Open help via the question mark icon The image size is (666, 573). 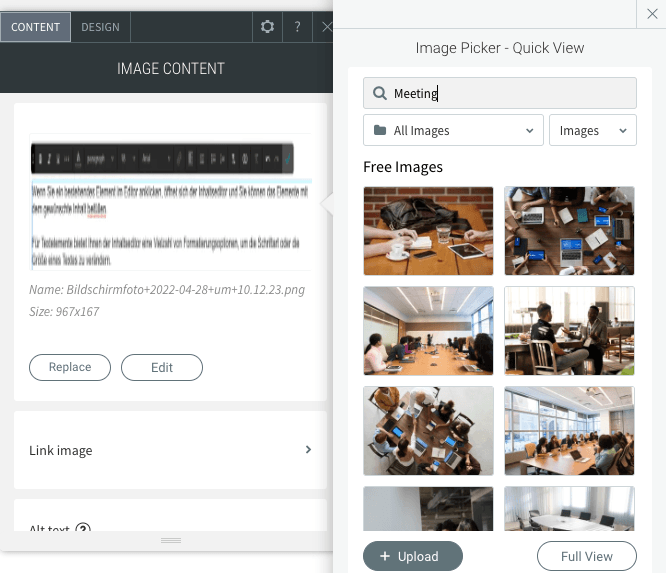297,27
